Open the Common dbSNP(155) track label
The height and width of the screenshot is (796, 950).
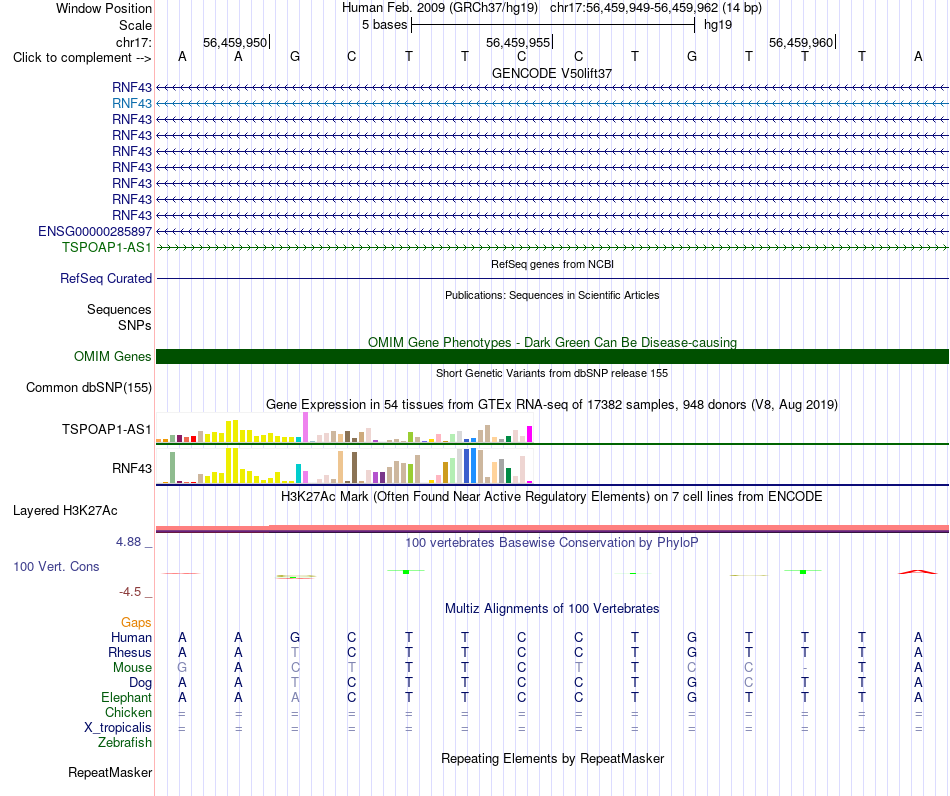click(x=88, y=388)
